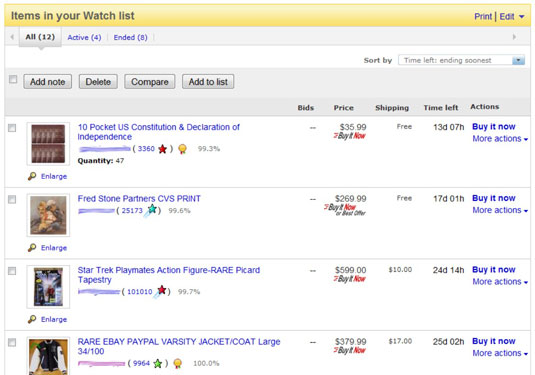The height and width of the screenshot is (375, 535).
Task: Expand More actions for Varsity Jacket
Action: point(500,353)
